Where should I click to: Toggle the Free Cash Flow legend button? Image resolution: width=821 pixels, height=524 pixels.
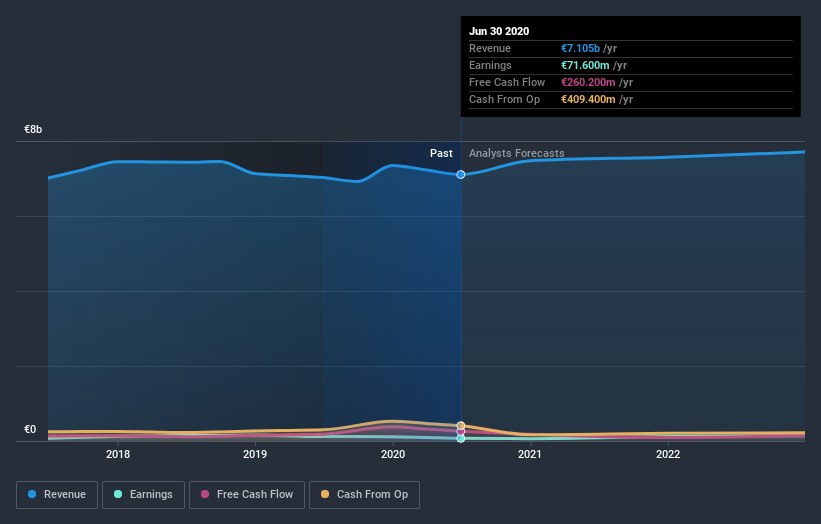click(247, 495)
